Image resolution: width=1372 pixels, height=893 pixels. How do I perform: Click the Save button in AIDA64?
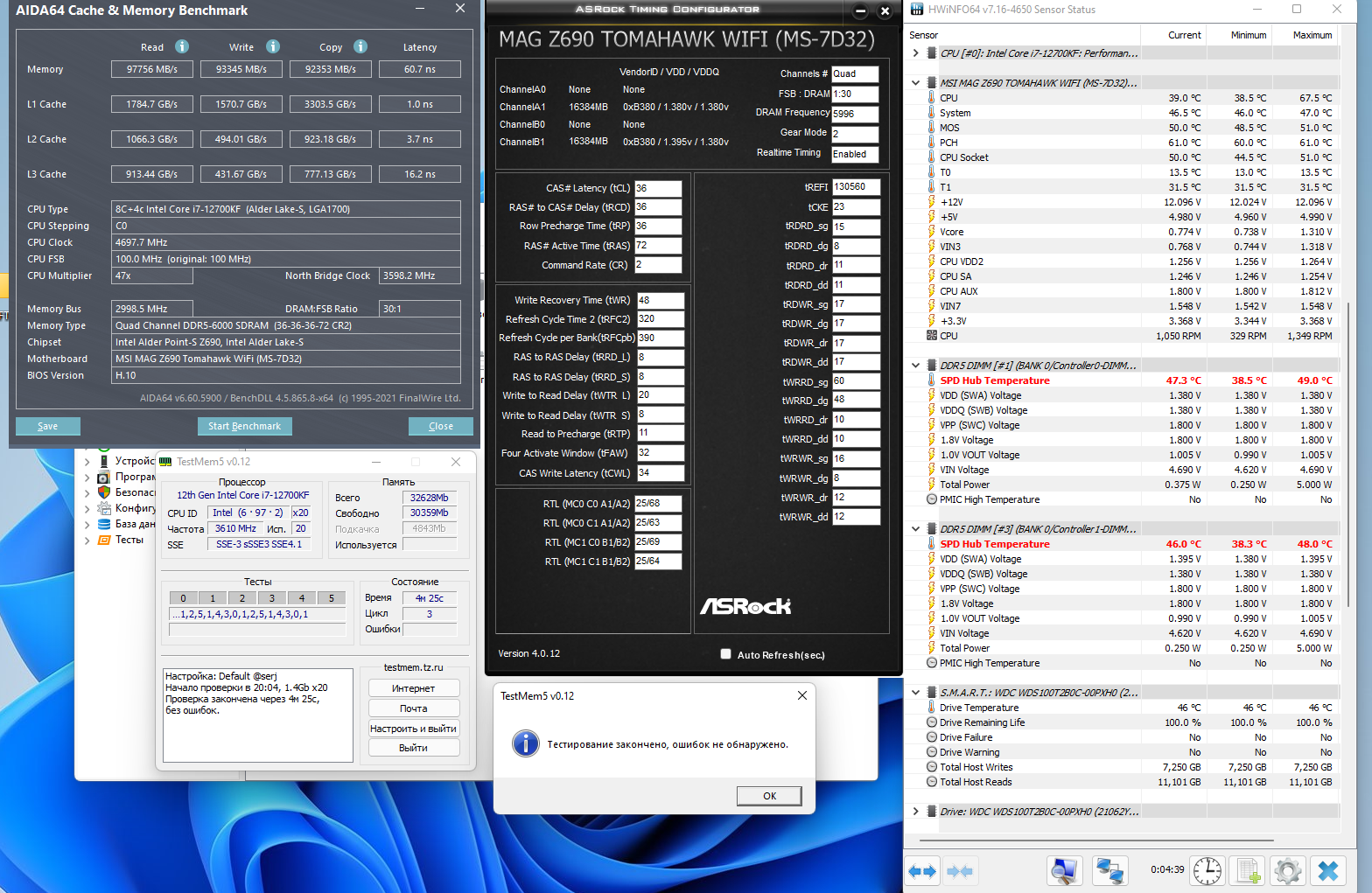click(x=48, y=426)
